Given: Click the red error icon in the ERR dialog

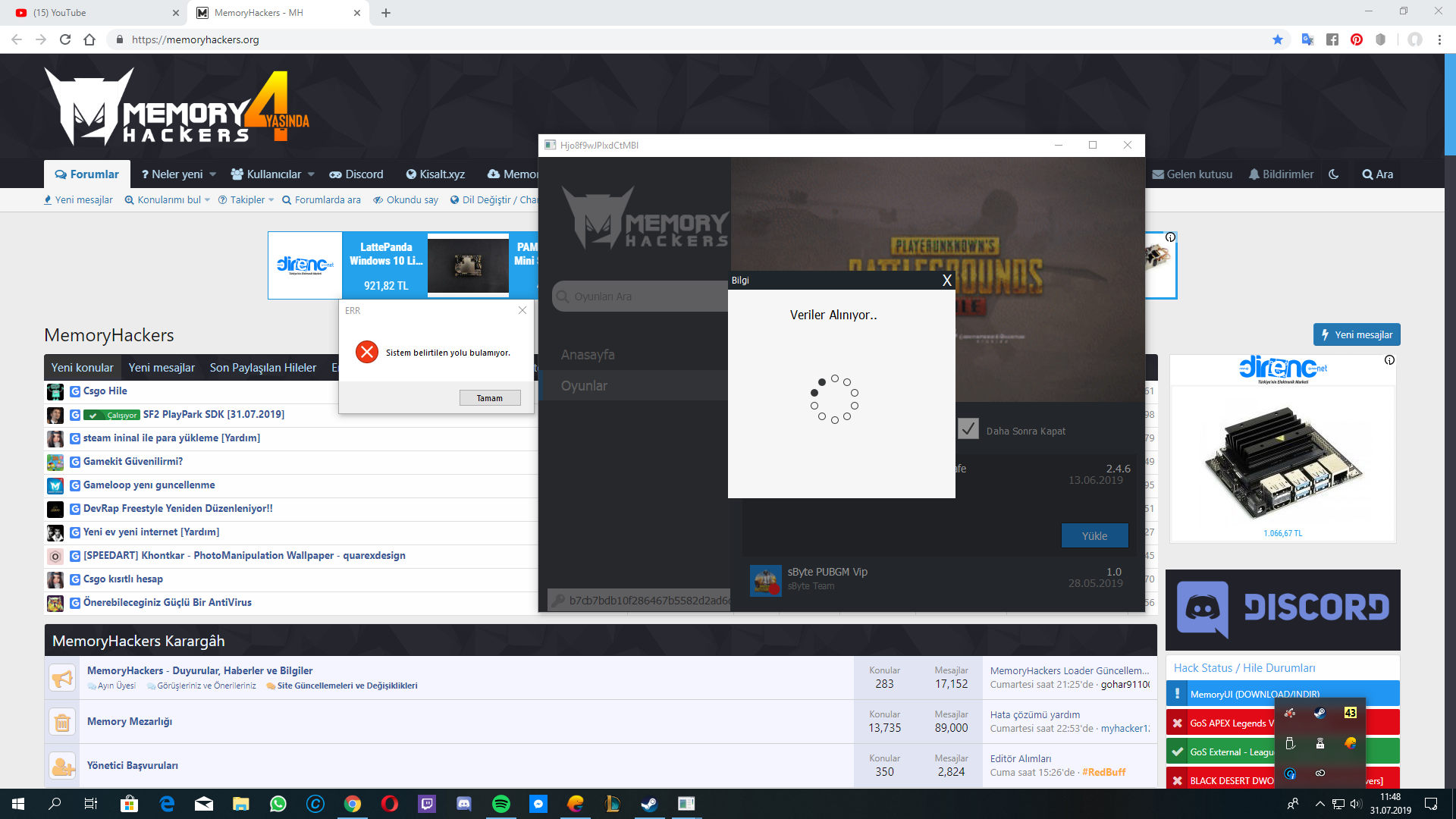Looking at the screenshot, I should [367, 352].
